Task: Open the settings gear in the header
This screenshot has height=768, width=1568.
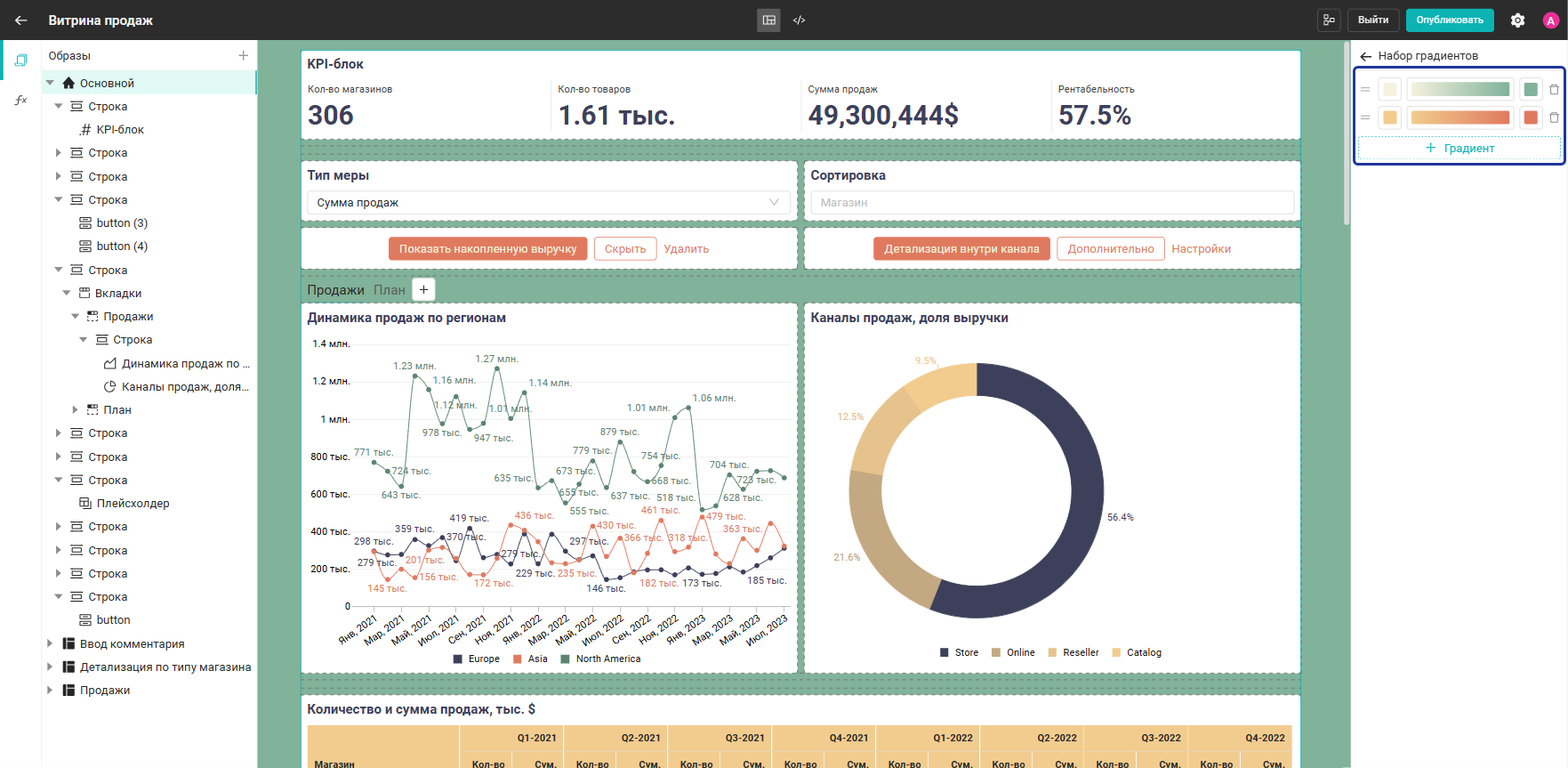Action: [x=1517, y=20]
